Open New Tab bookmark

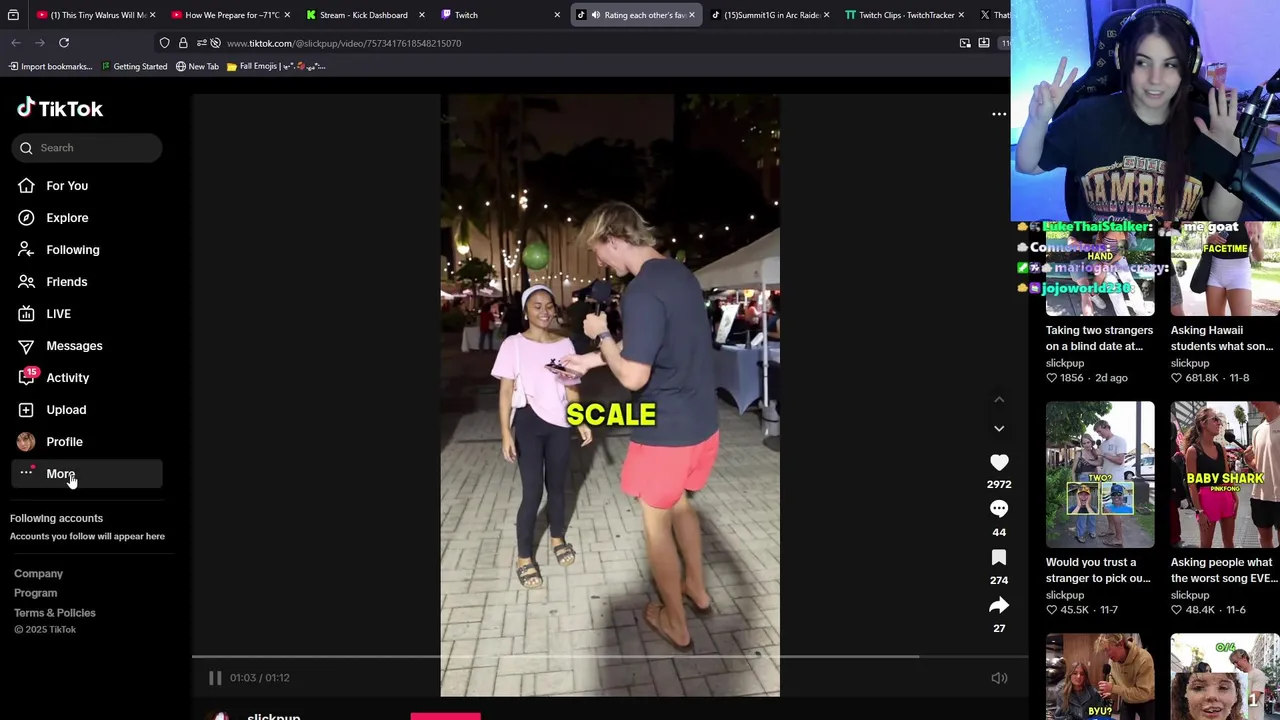(x=197, y=67)
